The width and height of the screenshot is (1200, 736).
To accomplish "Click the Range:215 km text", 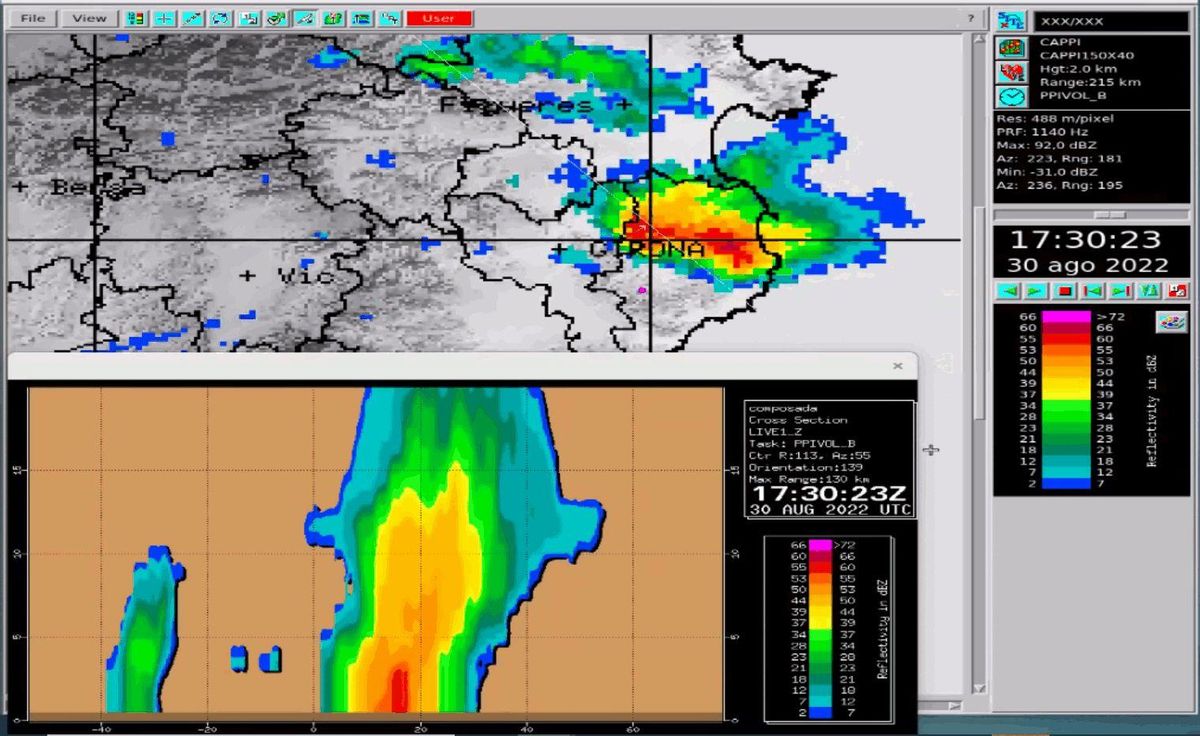I will pos(1090,82).
